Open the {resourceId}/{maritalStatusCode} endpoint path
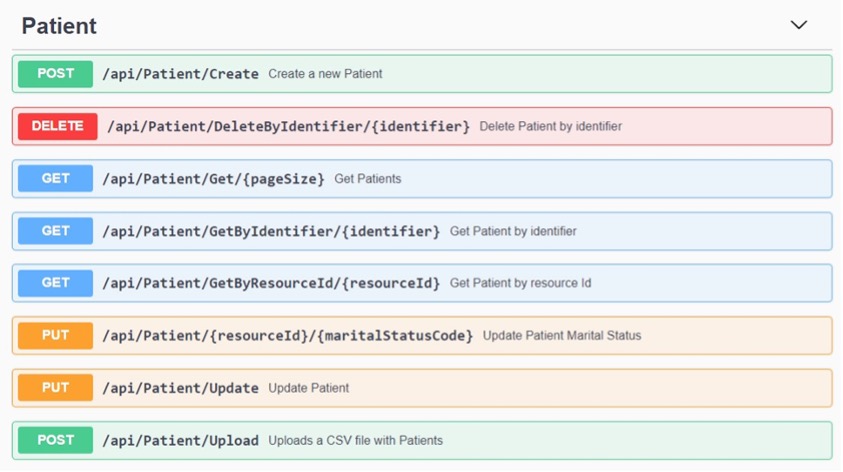The width and height of the screenshot is (843, 472). pos(288,335)
